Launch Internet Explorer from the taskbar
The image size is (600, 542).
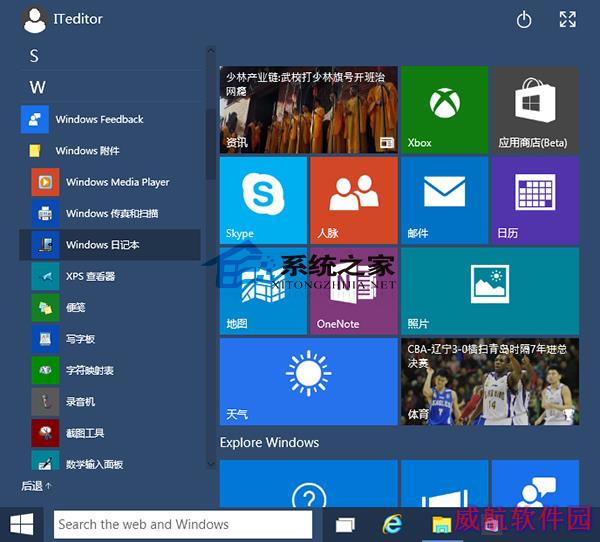[393, 524]
